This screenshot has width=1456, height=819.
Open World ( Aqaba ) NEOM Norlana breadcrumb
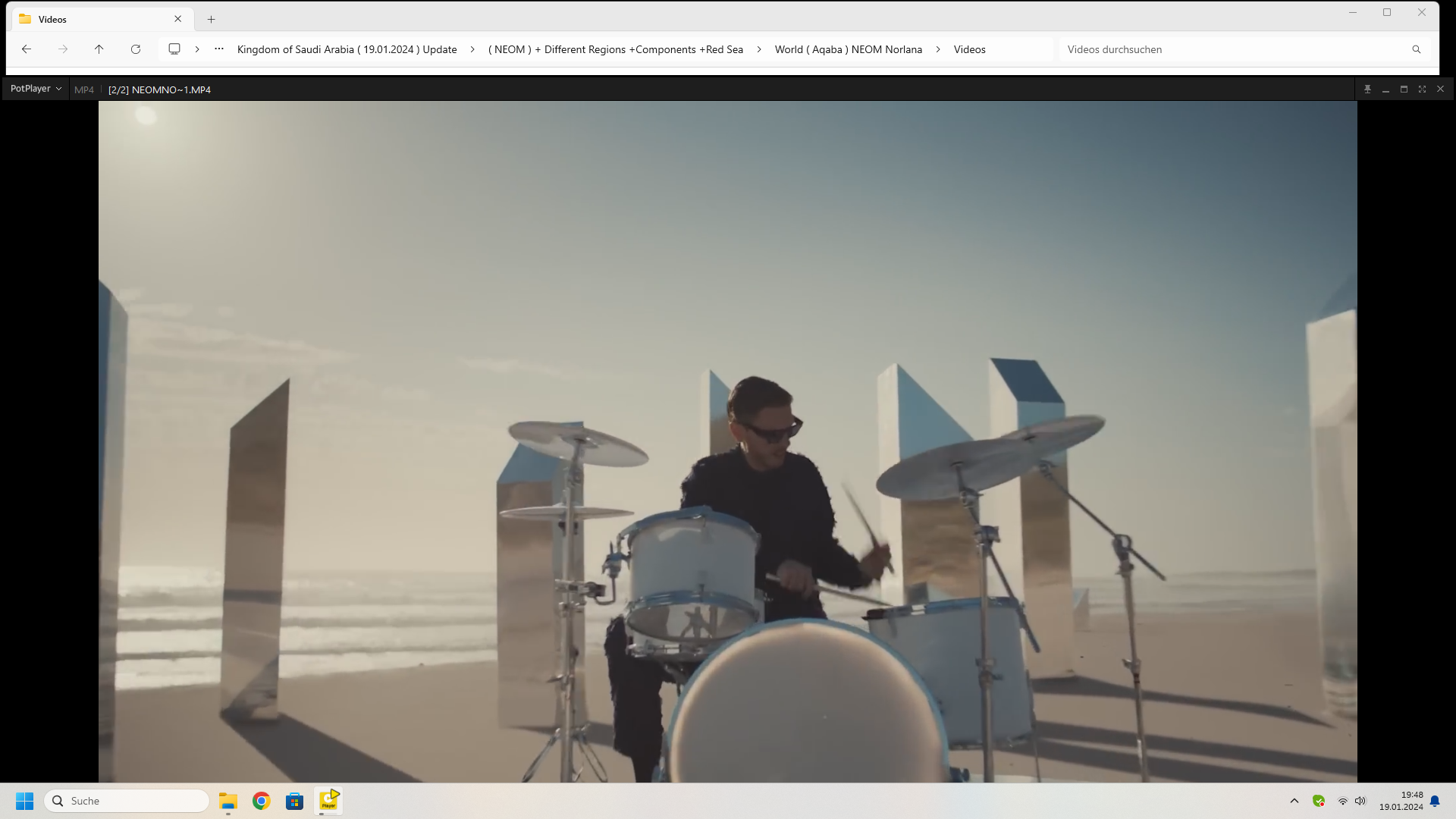(849, 49)
